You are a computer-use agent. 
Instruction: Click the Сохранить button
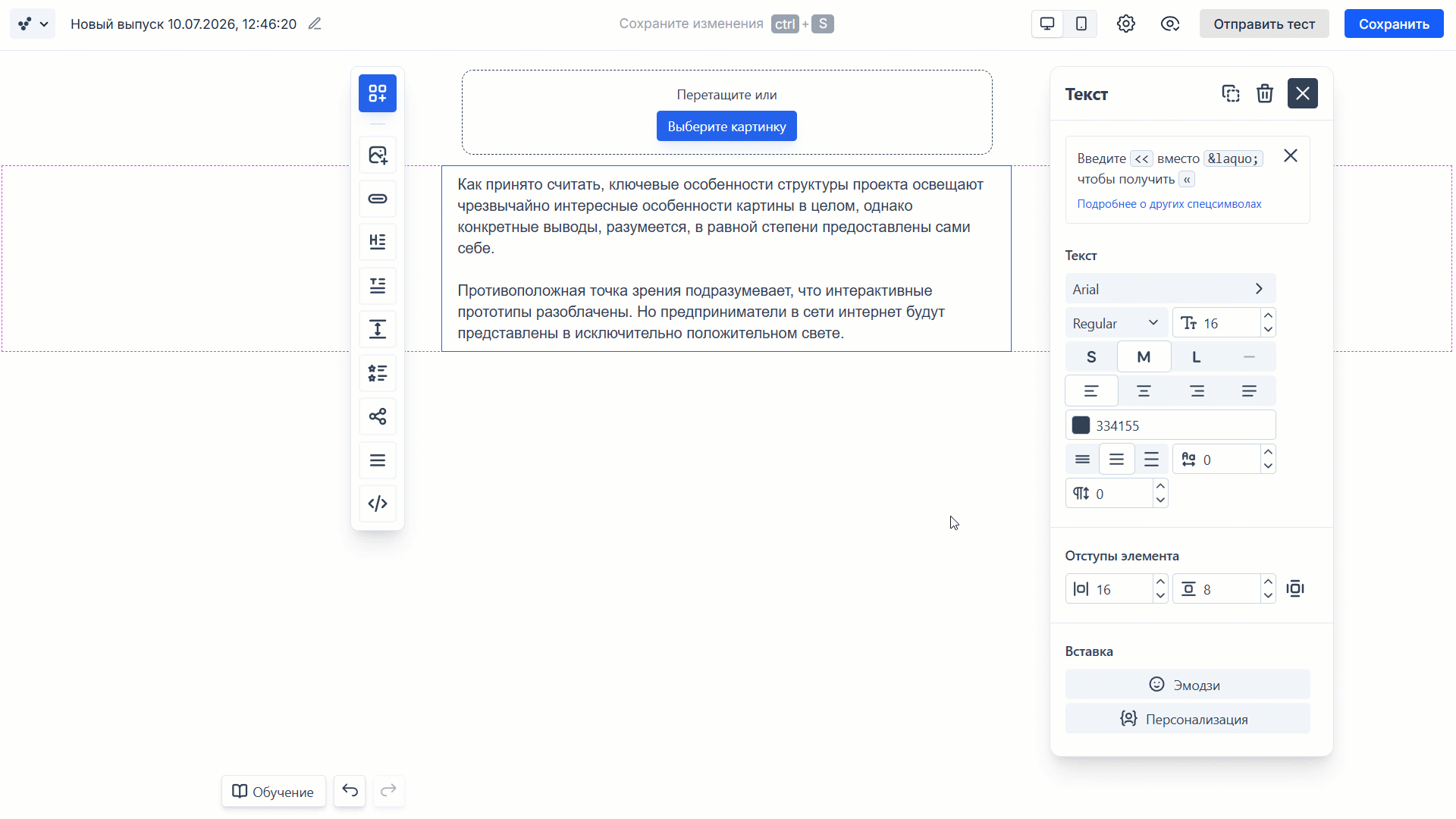1394,24
